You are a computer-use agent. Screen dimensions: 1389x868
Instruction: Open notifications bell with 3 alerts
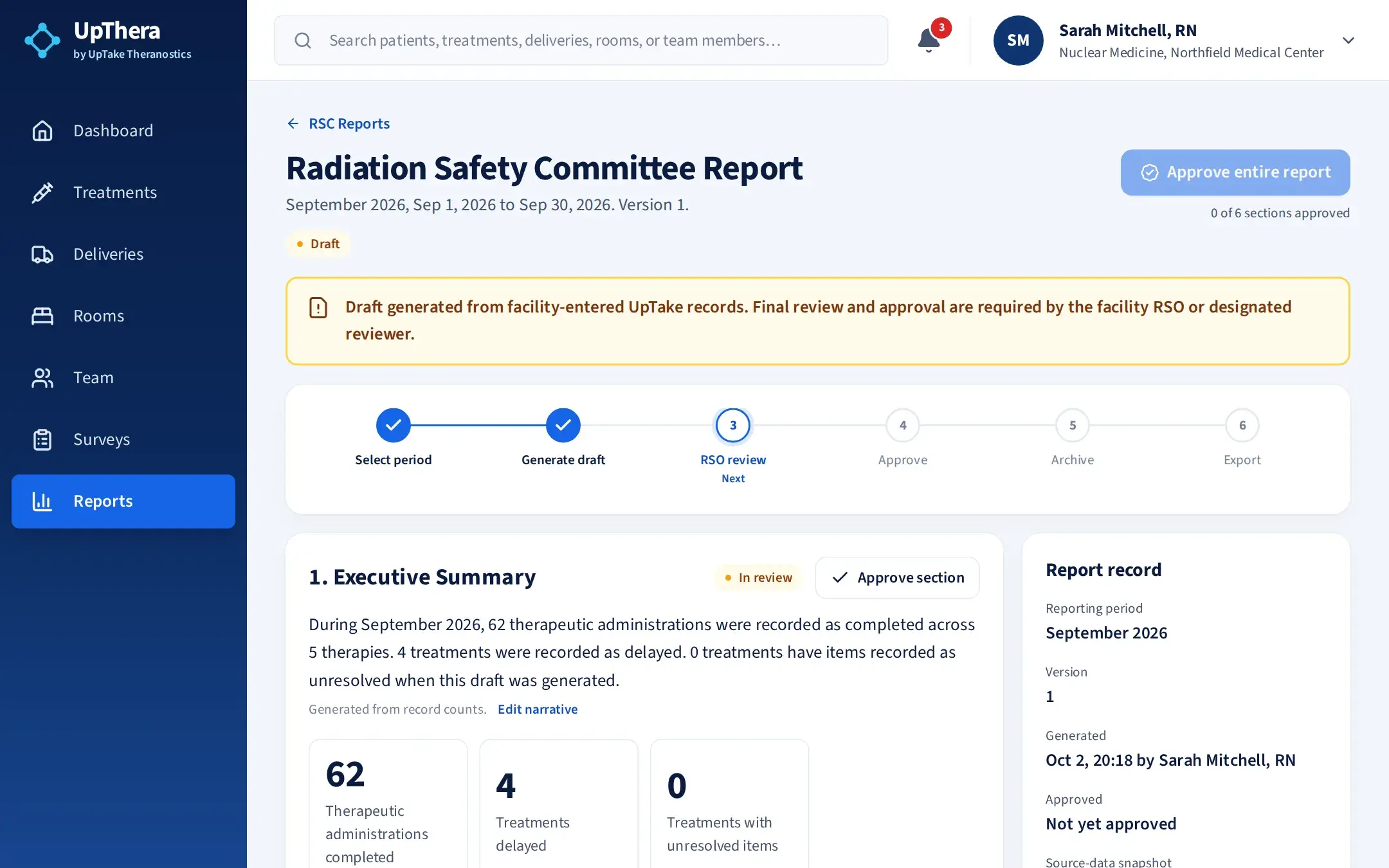(929, 40)
